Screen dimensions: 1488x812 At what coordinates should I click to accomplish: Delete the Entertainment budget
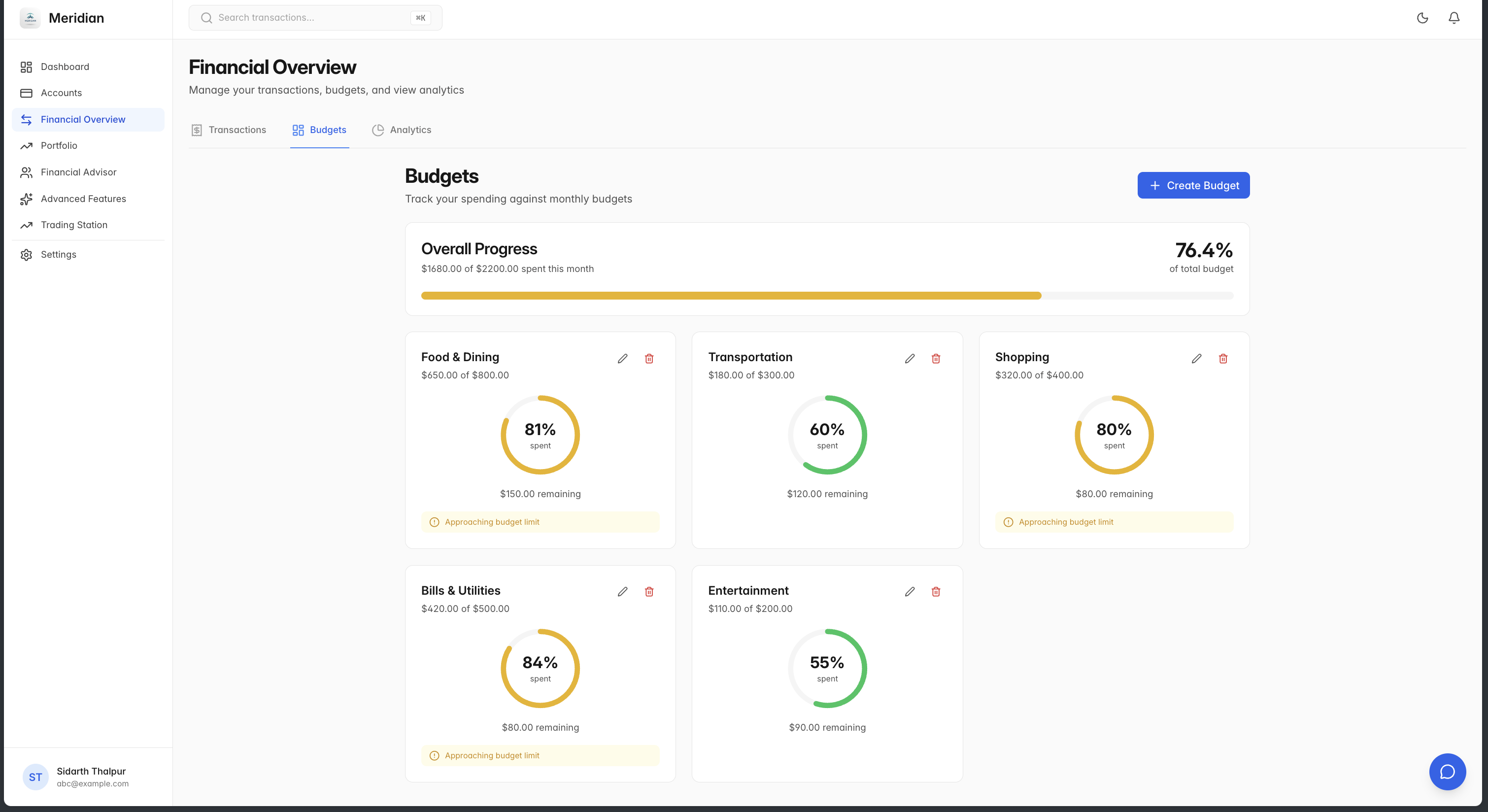click(936, 591)
